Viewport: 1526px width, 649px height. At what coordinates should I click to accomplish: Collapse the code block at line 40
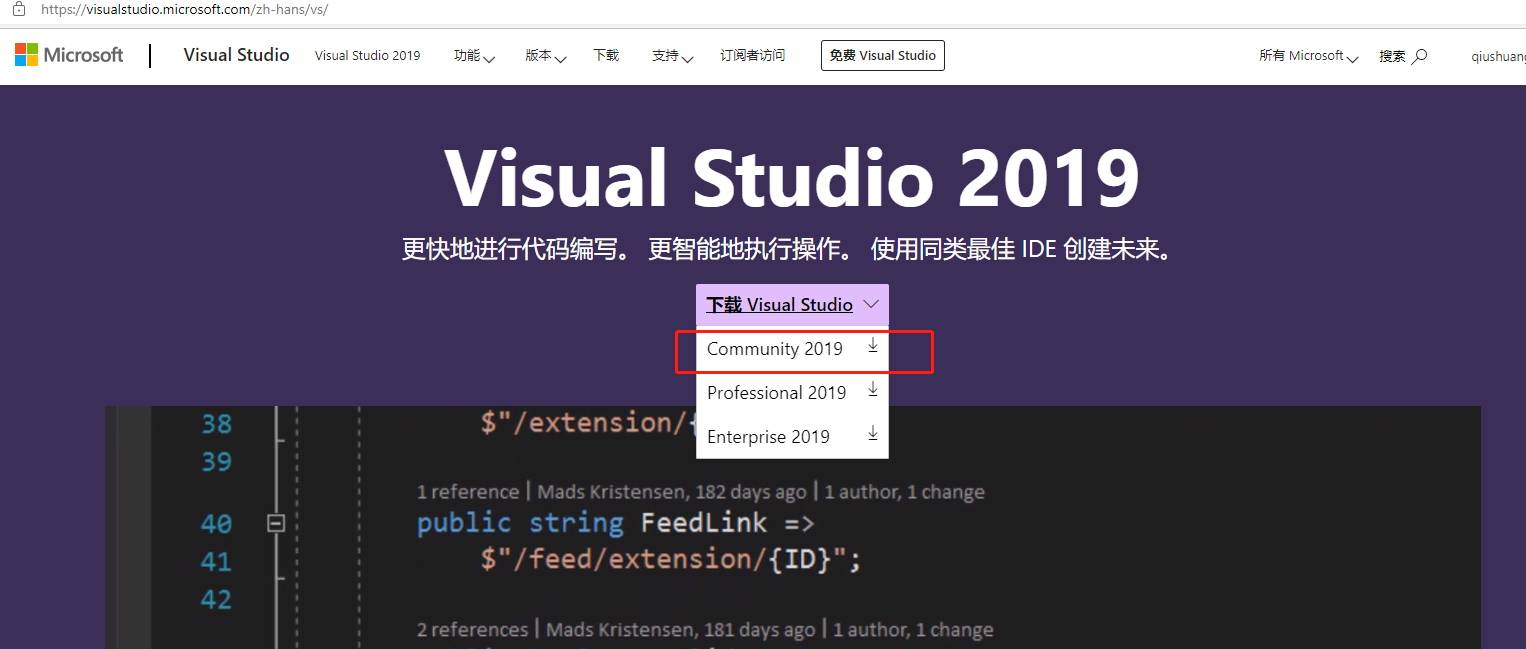click(x=277, y=522)
